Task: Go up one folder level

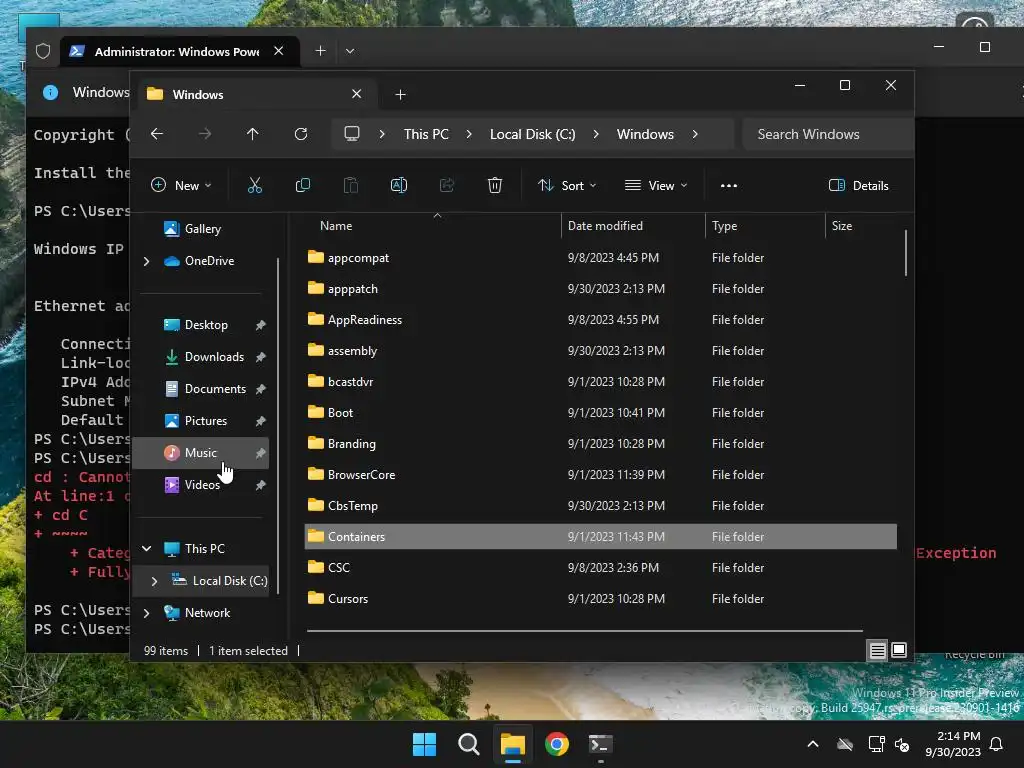Action: point(253,134)
